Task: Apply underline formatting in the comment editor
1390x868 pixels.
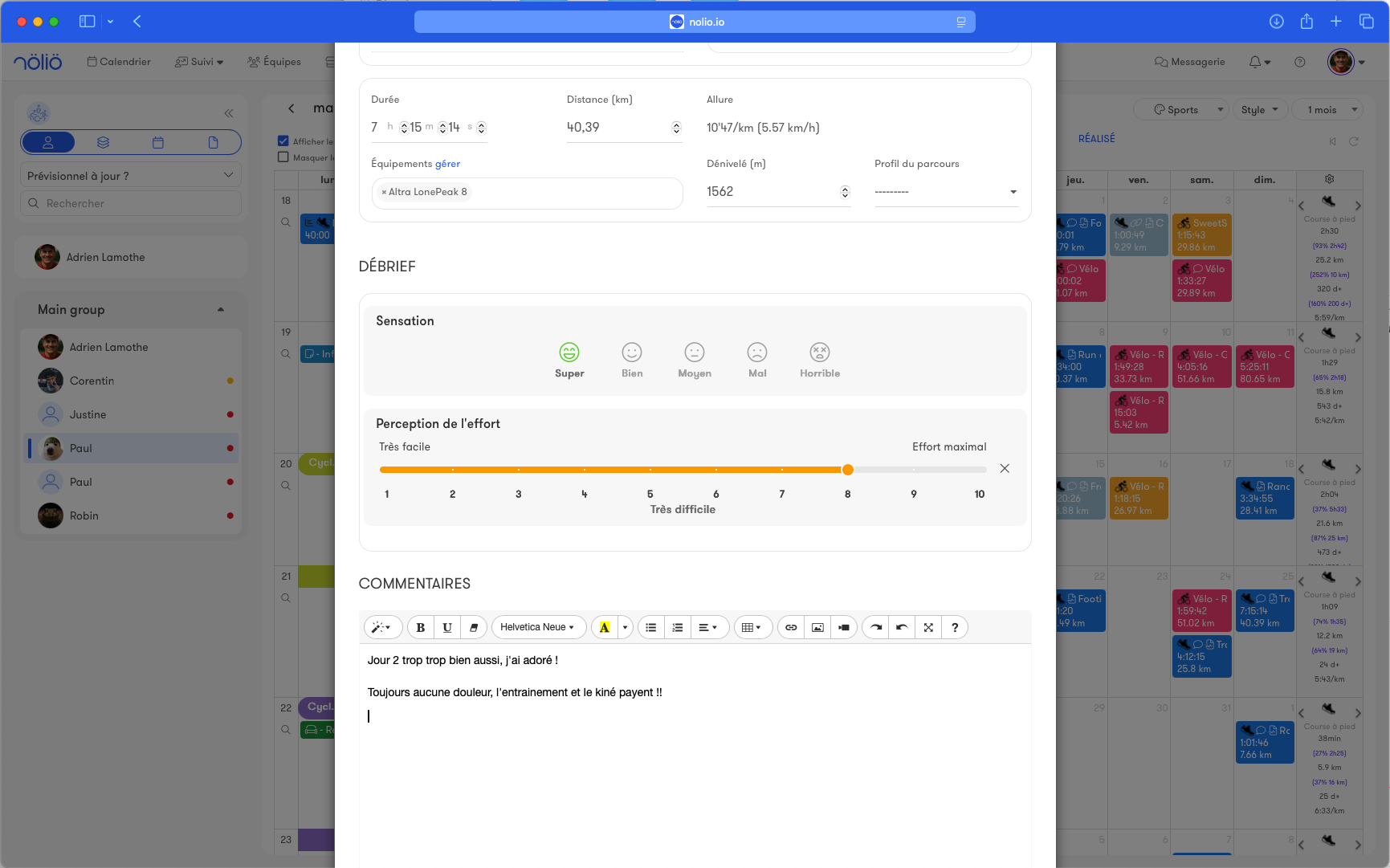Action: [447, 628]
